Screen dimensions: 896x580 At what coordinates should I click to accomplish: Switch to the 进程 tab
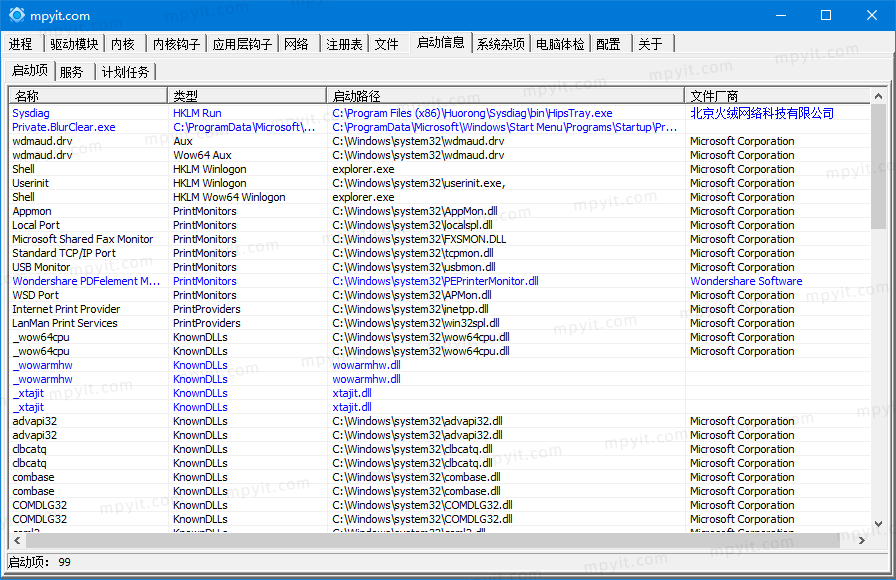pos(23,44)
